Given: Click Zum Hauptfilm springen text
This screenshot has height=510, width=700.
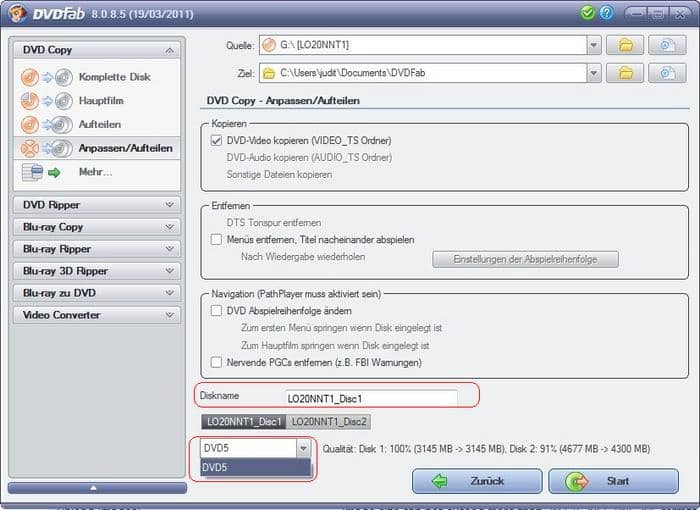Looking at the screenshot, I should [335, 345].
